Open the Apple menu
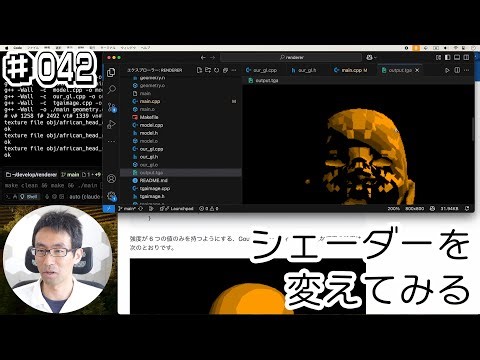This screenshot has width=480, height=360. tap(7, 48)
